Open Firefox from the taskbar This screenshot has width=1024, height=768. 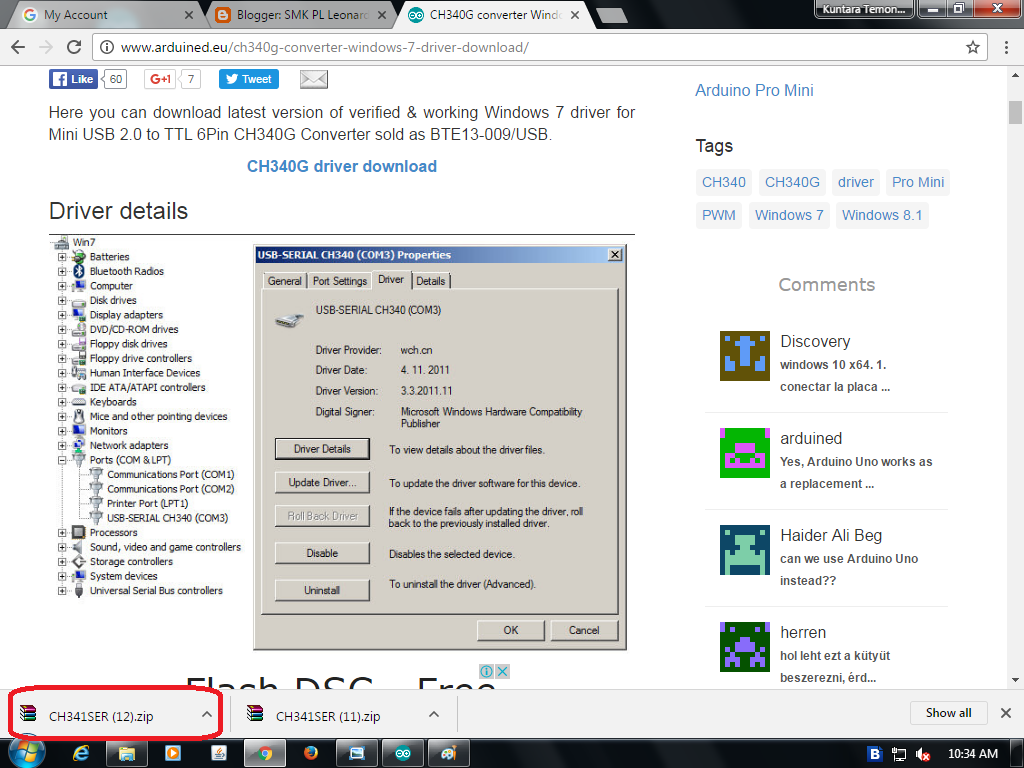[x=311, y=754]
